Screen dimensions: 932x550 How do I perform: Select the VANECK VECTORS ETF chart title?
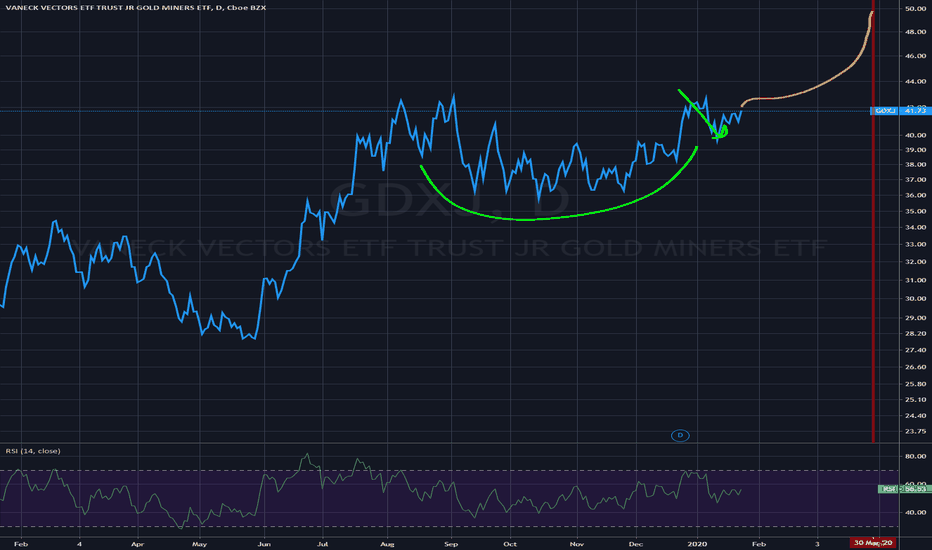(136, 8)
